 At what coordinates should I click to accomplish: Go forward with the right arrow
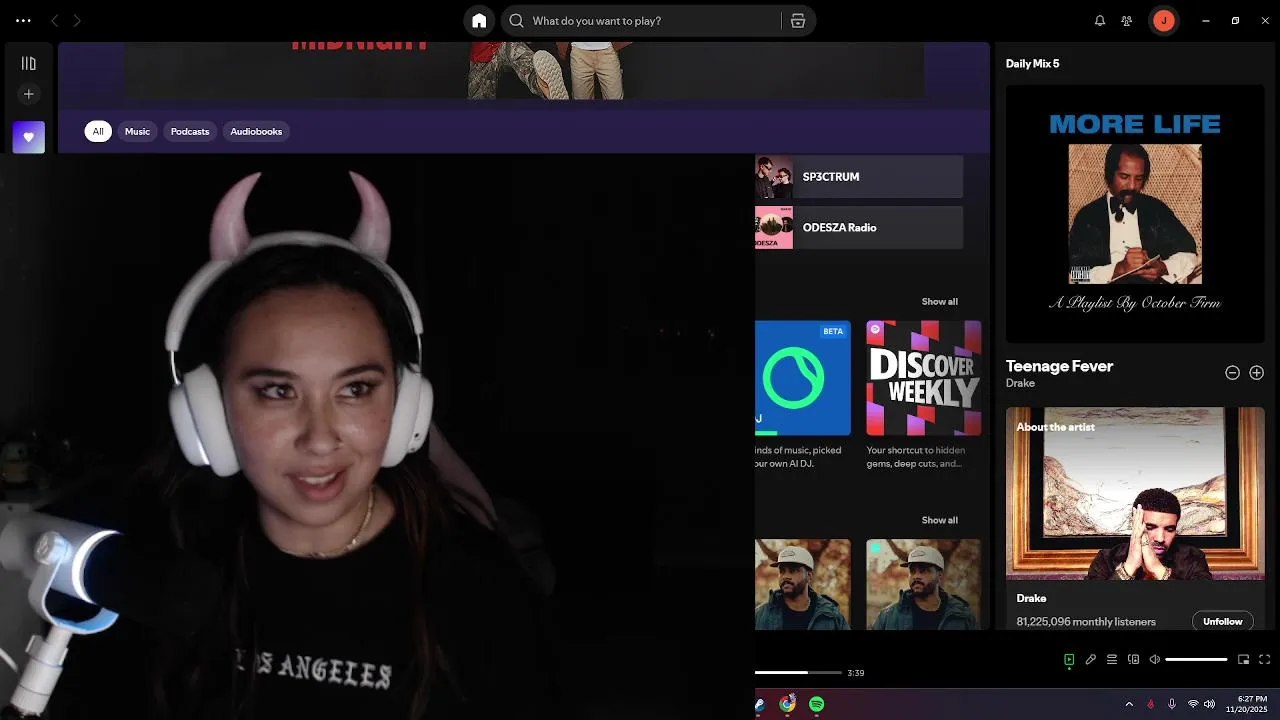77,20
